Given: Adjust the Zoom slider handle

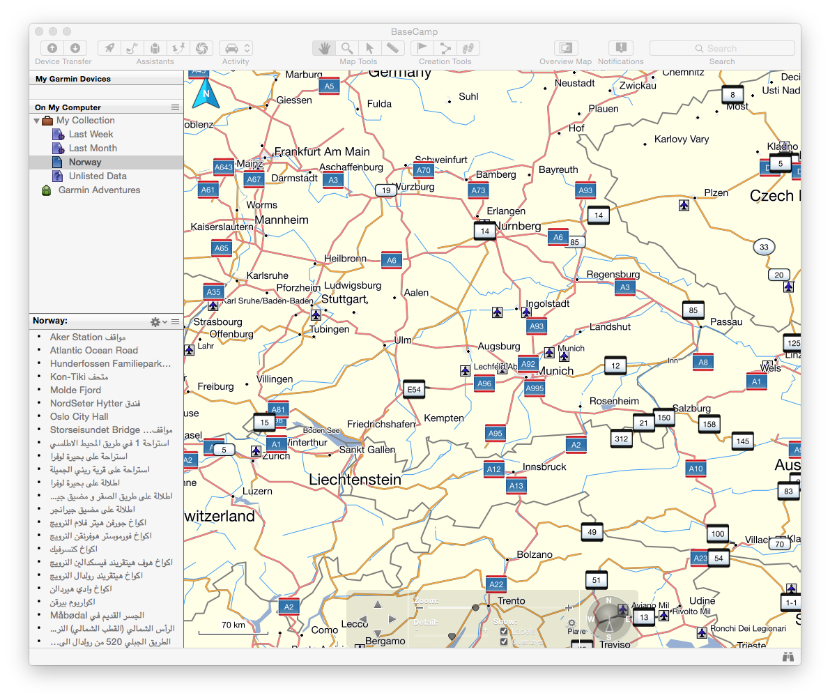Looking at the screenshot, I should (x=475, y=608).
